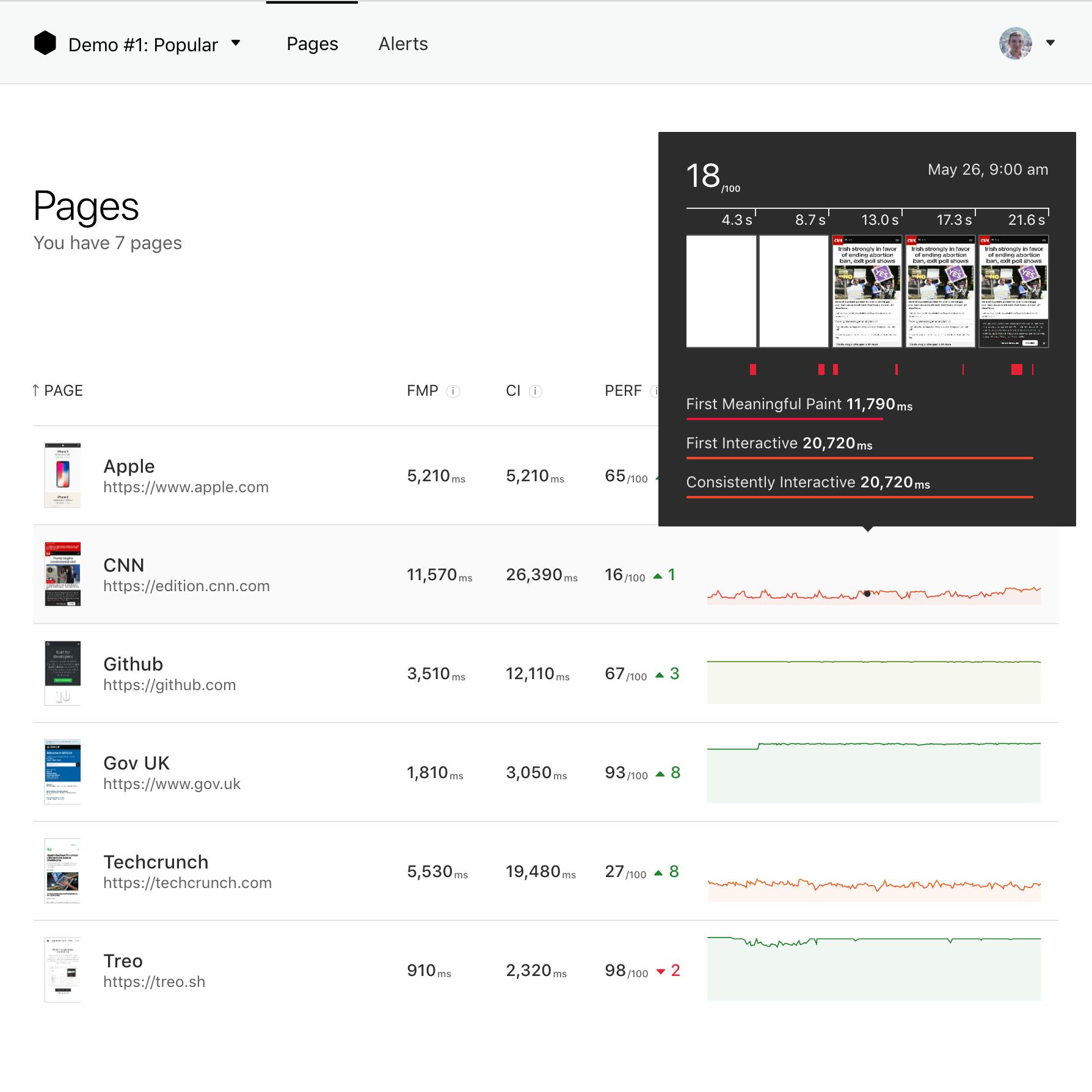Click CNN FMP value 11,570 ms

pyautogui.click(x=440, y=575)
